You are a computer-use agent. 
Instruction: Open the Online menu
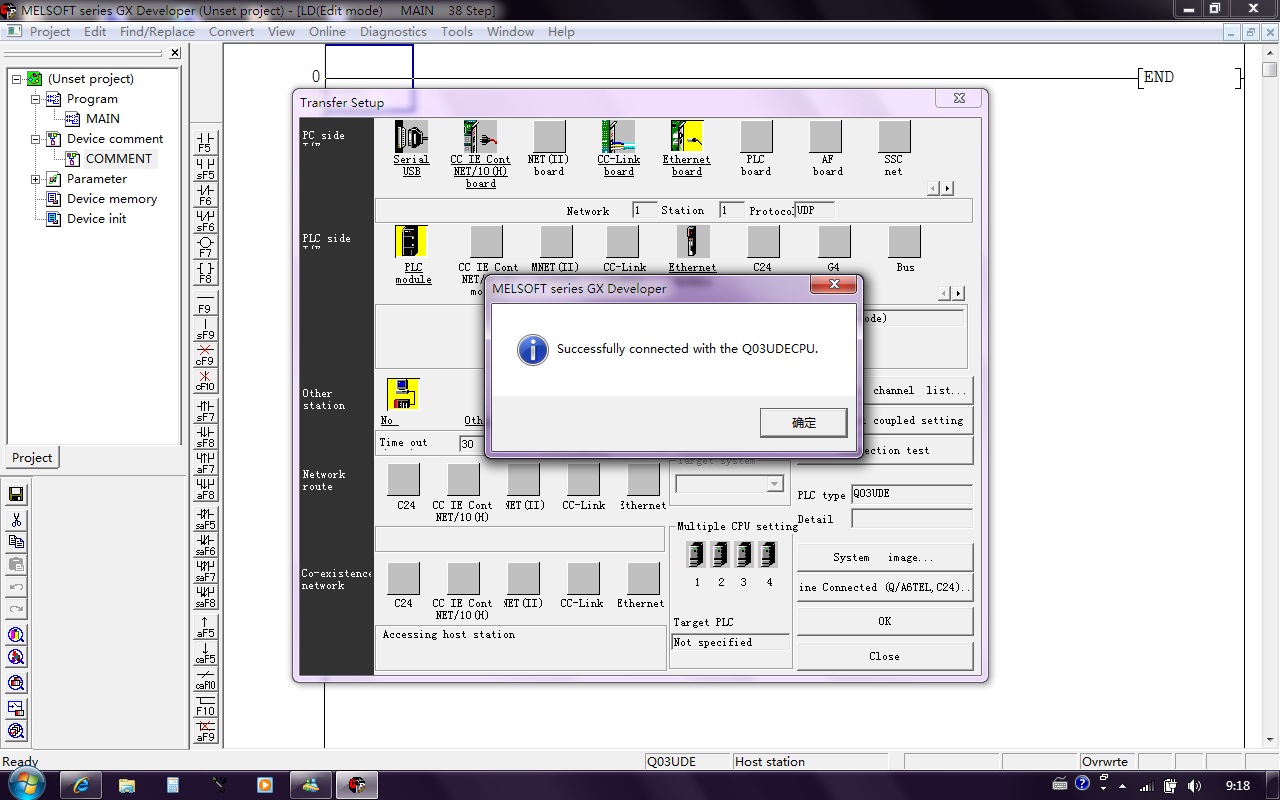327,31
